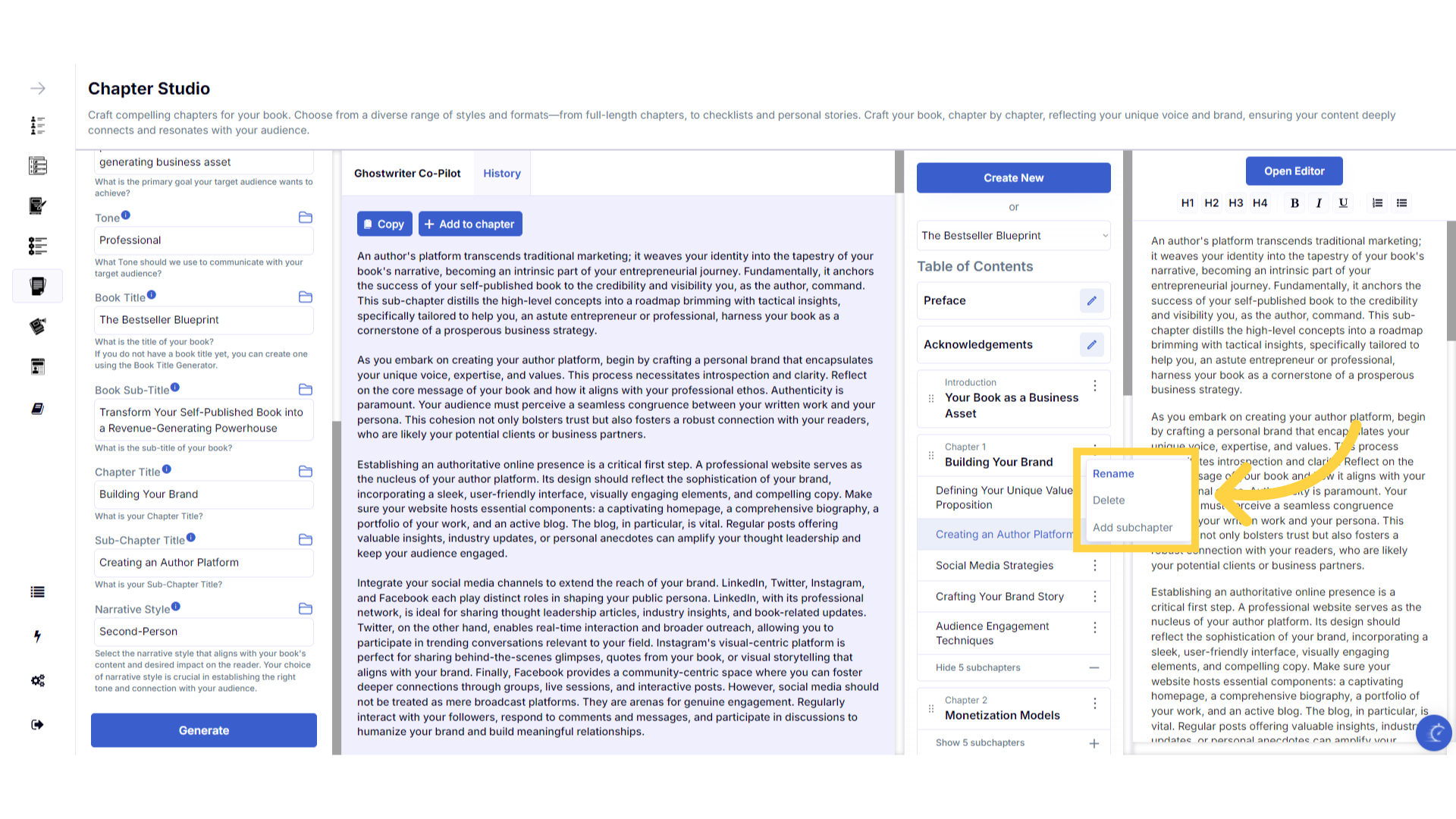The width and height of the screenshot is (1456, 819).
Task: Open folder icon next to Tone field
Action: pos(306,218)
